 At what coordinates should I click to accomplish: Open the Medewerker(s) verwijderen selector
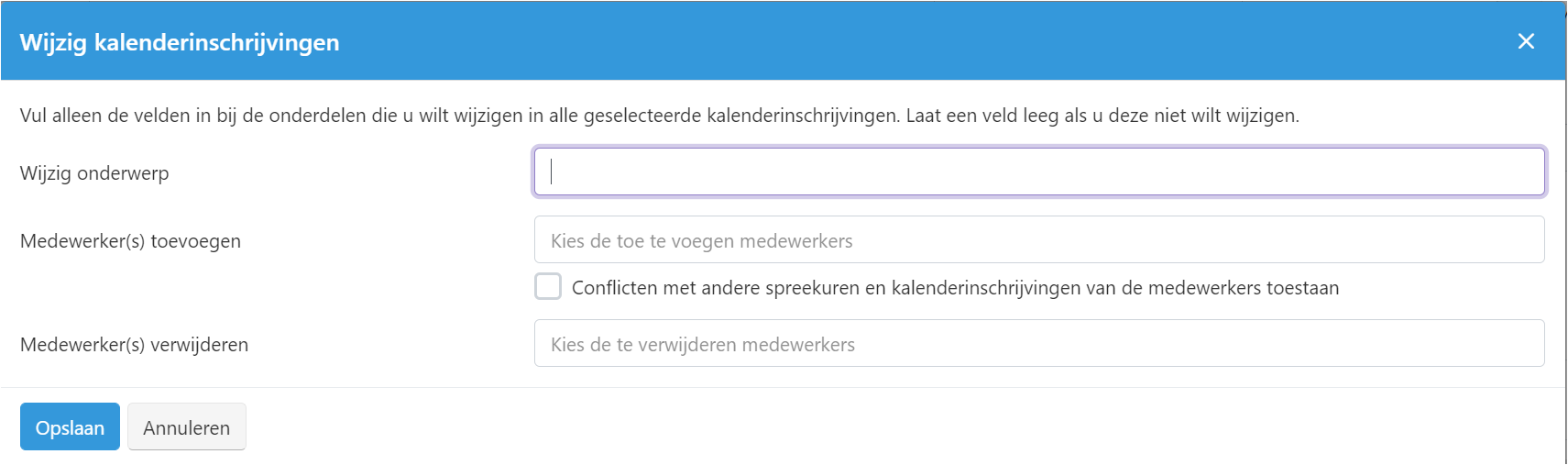point(1039,344)
